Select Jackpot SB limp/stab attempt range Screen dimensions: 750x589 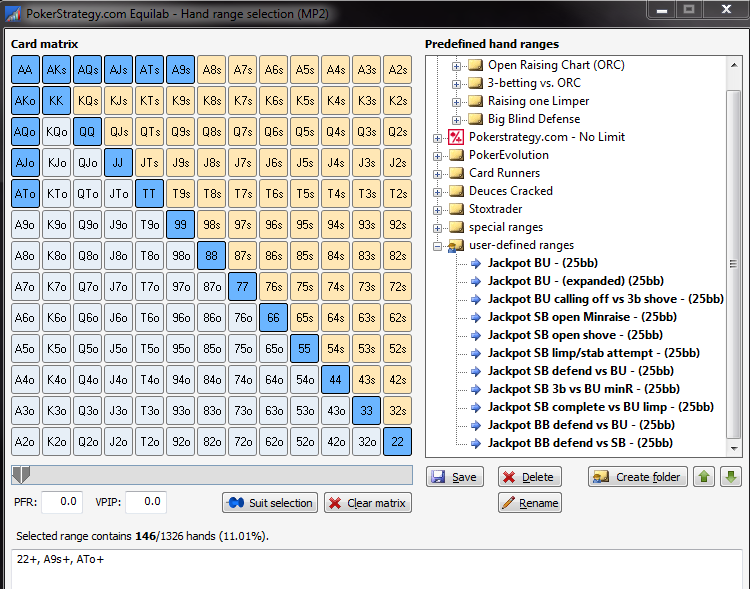(594, 353)
